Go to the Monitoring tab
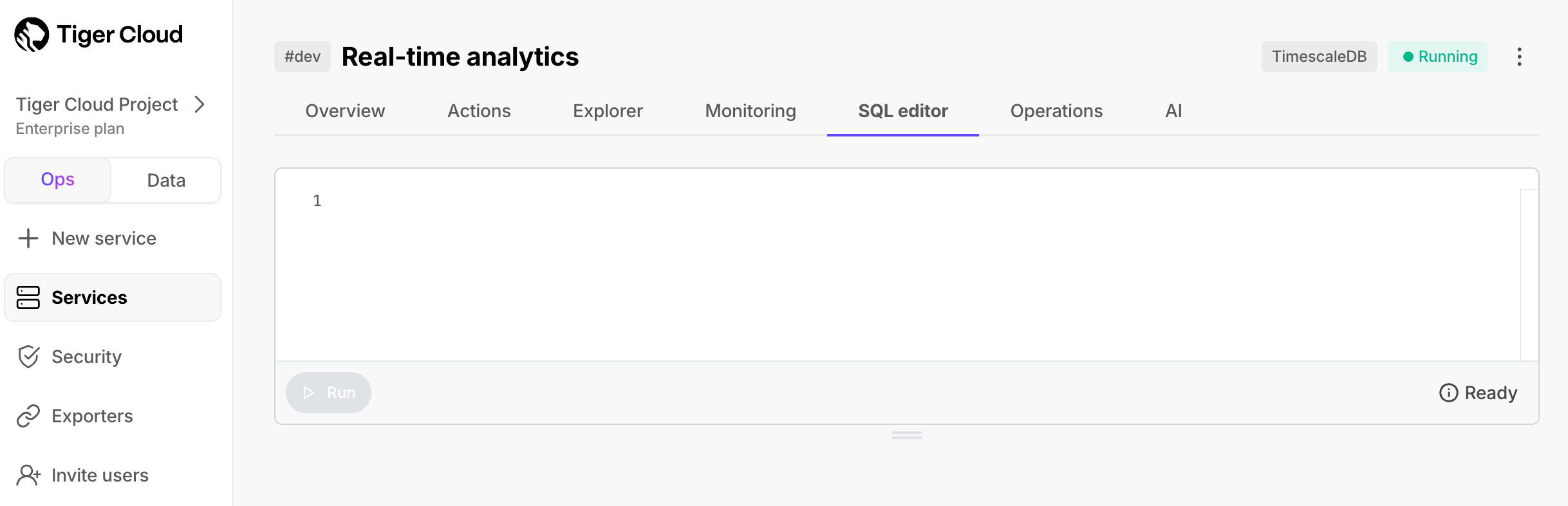This screenshot has height=506, width=1568. pyautogui.click(x=751, y=111)
